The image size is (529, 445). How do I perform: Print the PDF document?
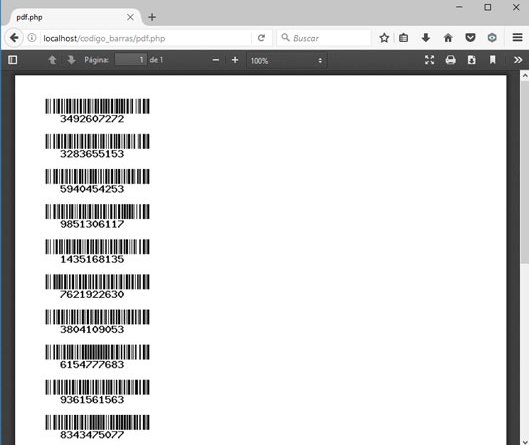(451, 60)
